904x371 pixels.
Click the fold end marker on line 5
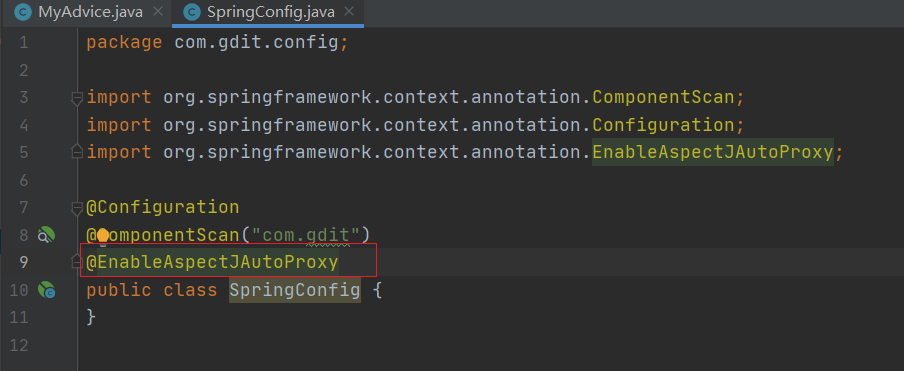click(77, 153)
